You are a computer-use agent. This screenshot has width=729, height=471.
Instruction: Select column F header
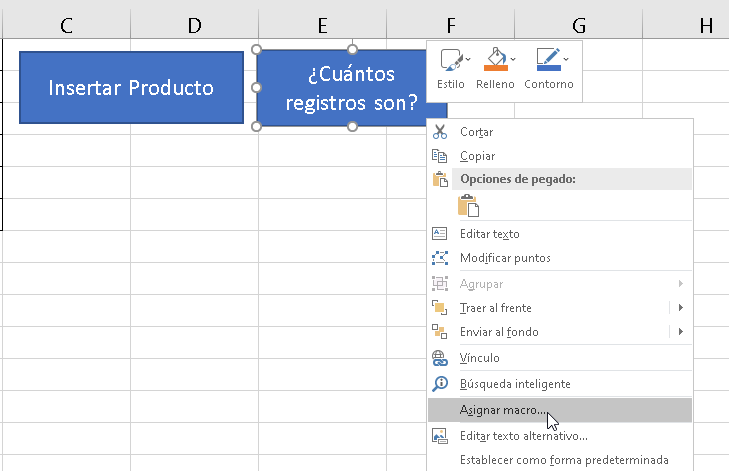coord(451,25)
